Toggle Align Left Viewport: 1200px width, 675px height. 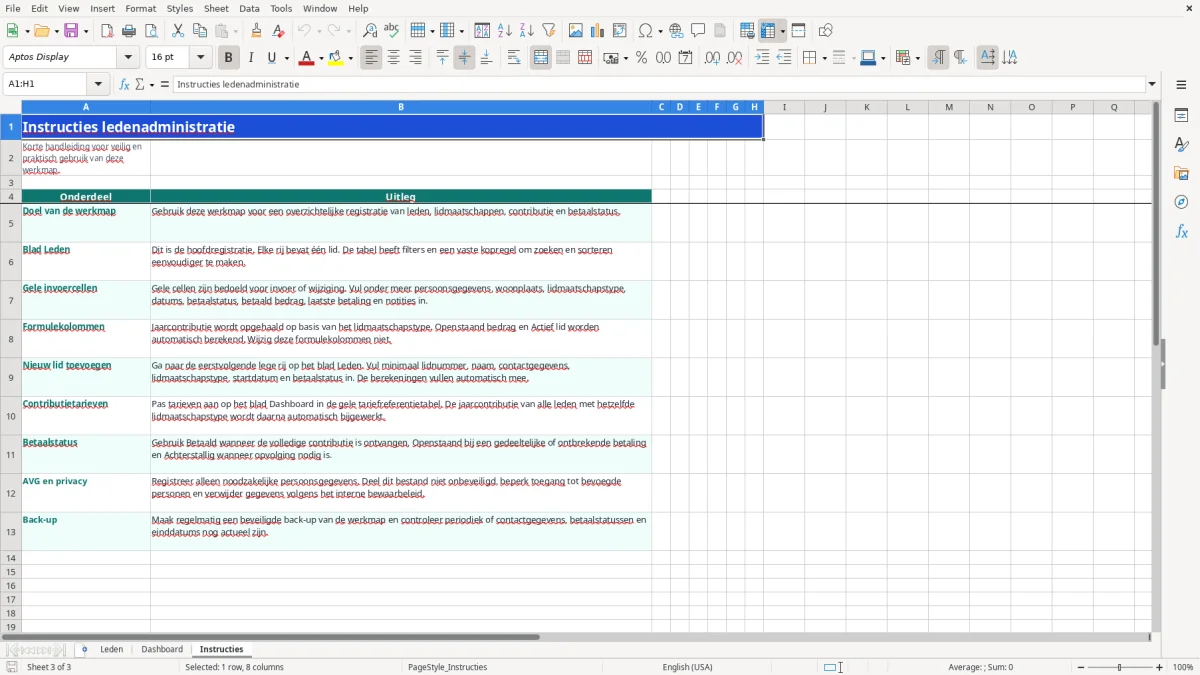[372, 58]
